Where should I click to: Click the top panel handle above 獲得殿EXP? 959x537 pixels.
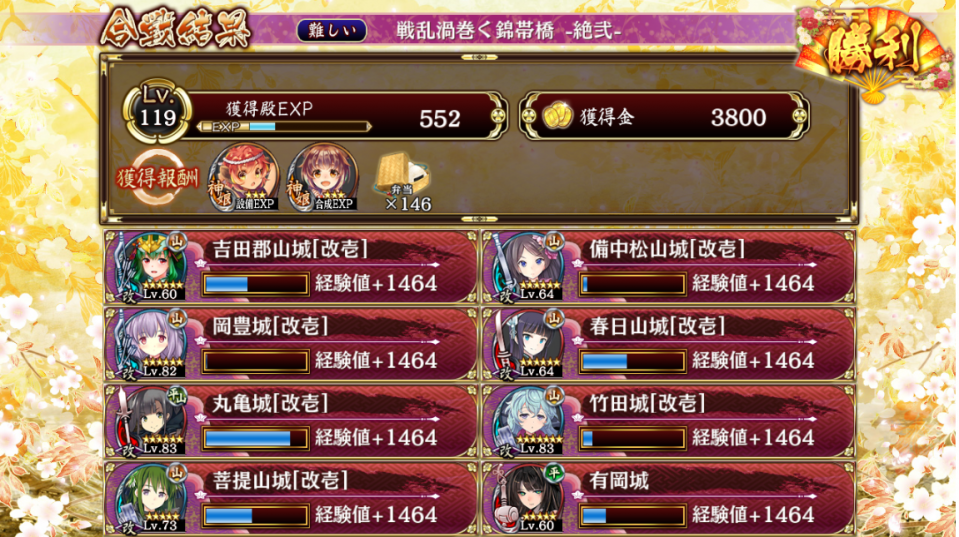click(x=479, y=57)
